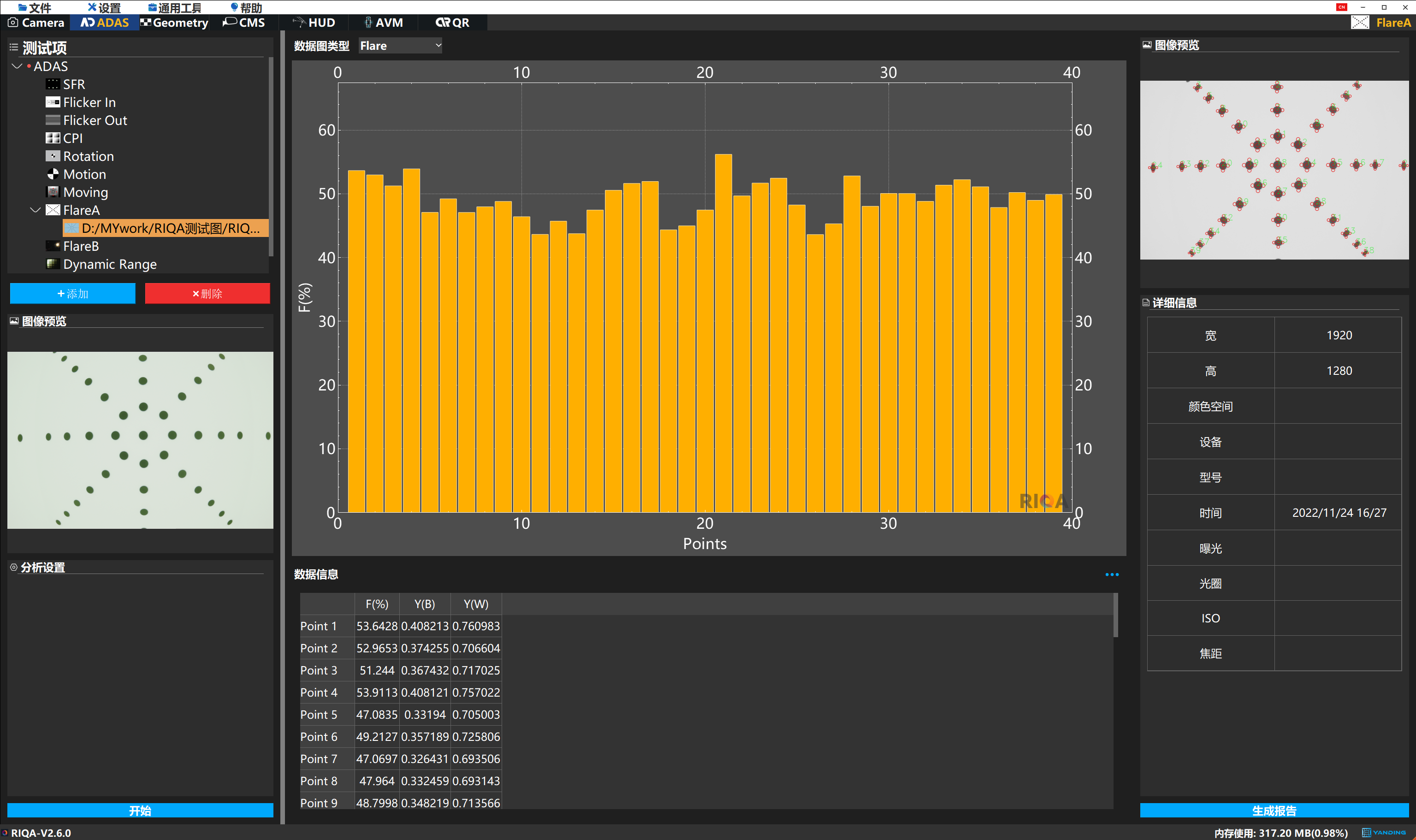Click the FlareB test icon
This screenshot has width=1416, height=840.
(x=53, y=246)
